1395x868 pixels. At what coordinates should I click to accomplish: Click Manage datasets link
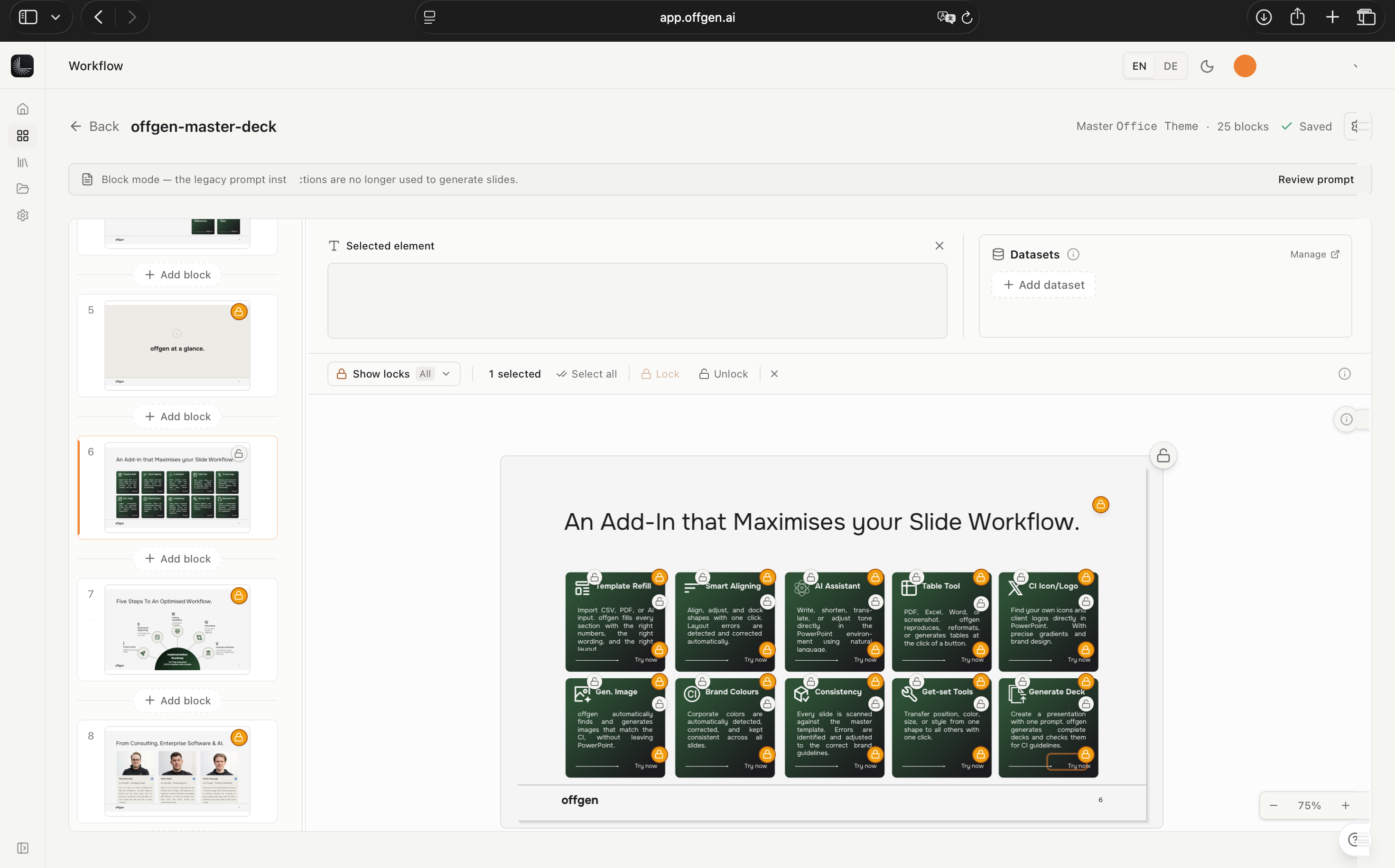click(1315, 254)
